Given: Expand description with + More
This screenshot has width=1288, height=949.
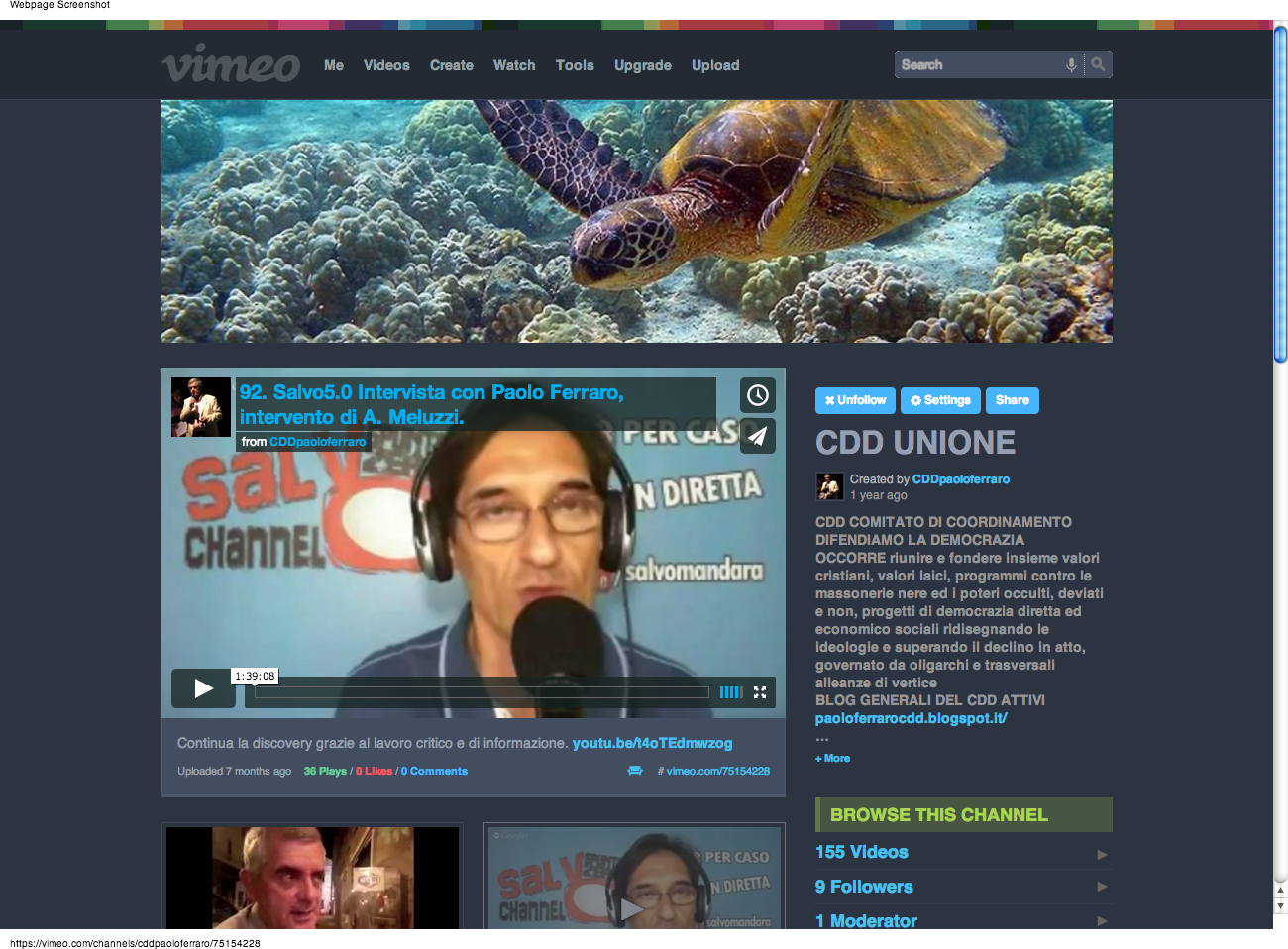Looking at the screenshot, I should tap(832, 758).
